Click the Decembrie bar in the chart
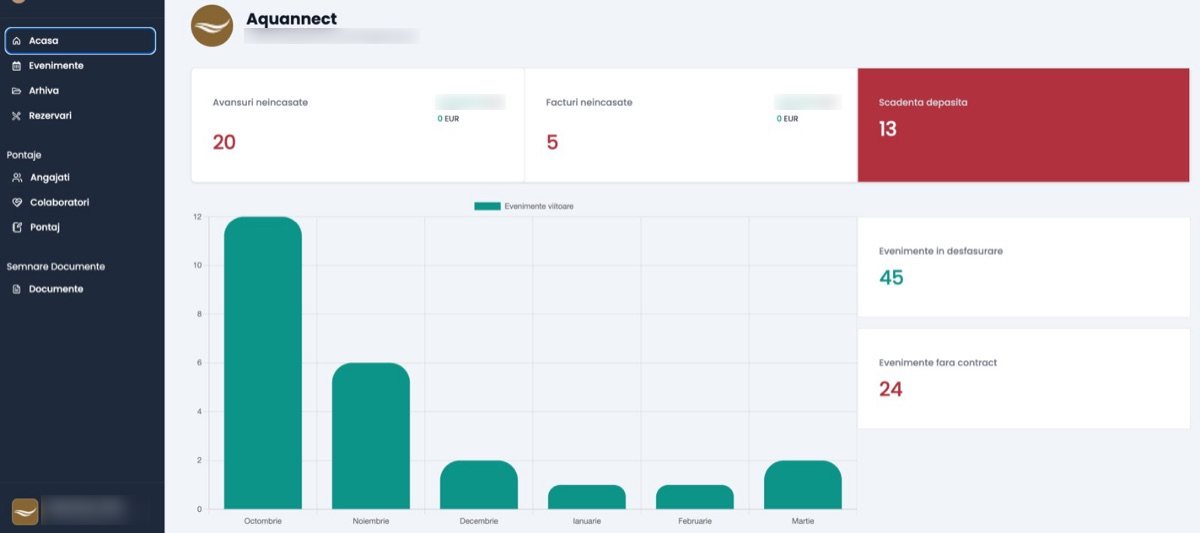The image size is (1200, 533). pyautogui.click(x=479, y=485)
